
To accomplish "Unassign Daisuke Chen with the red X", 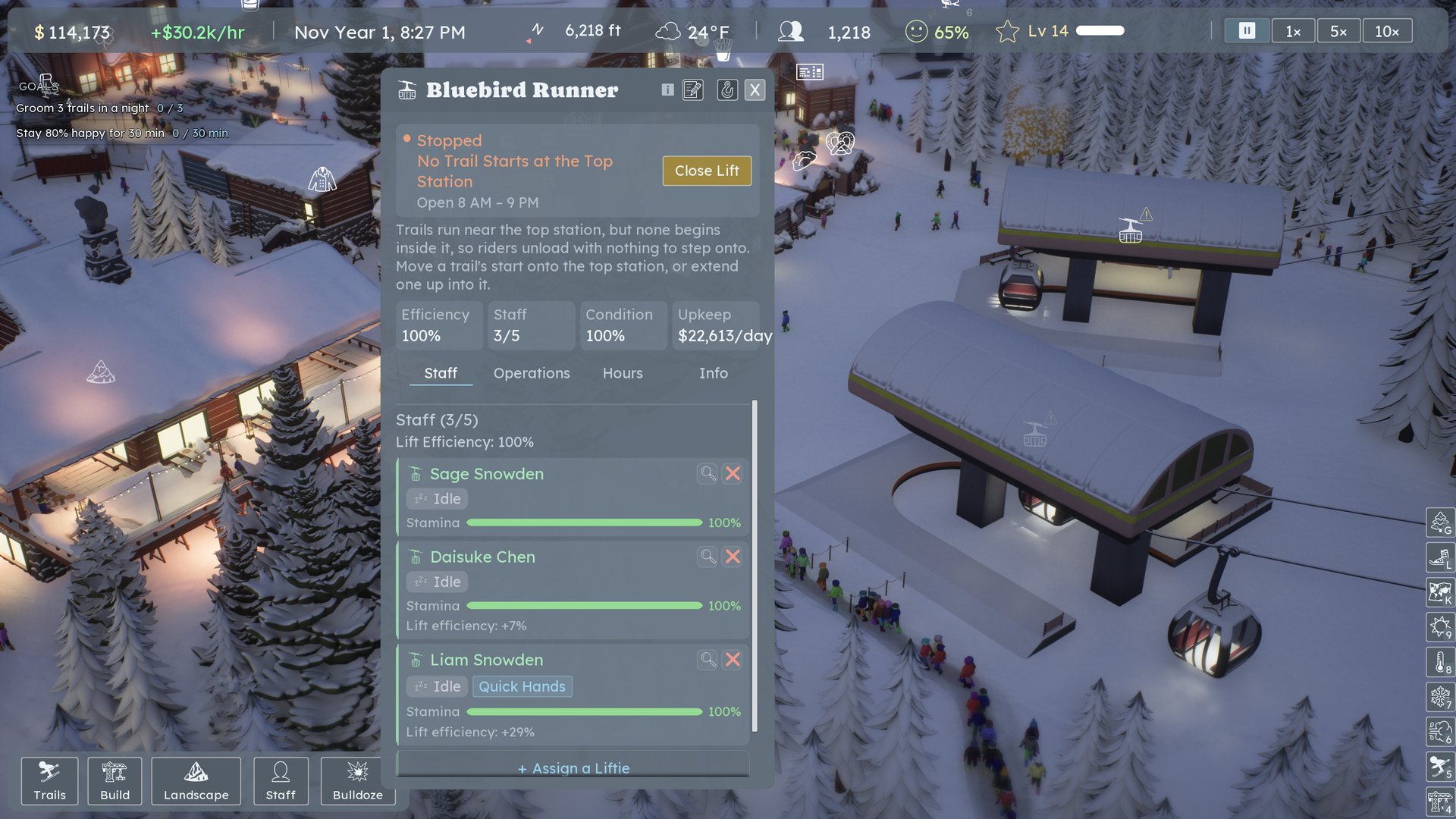I will (733, 557).
